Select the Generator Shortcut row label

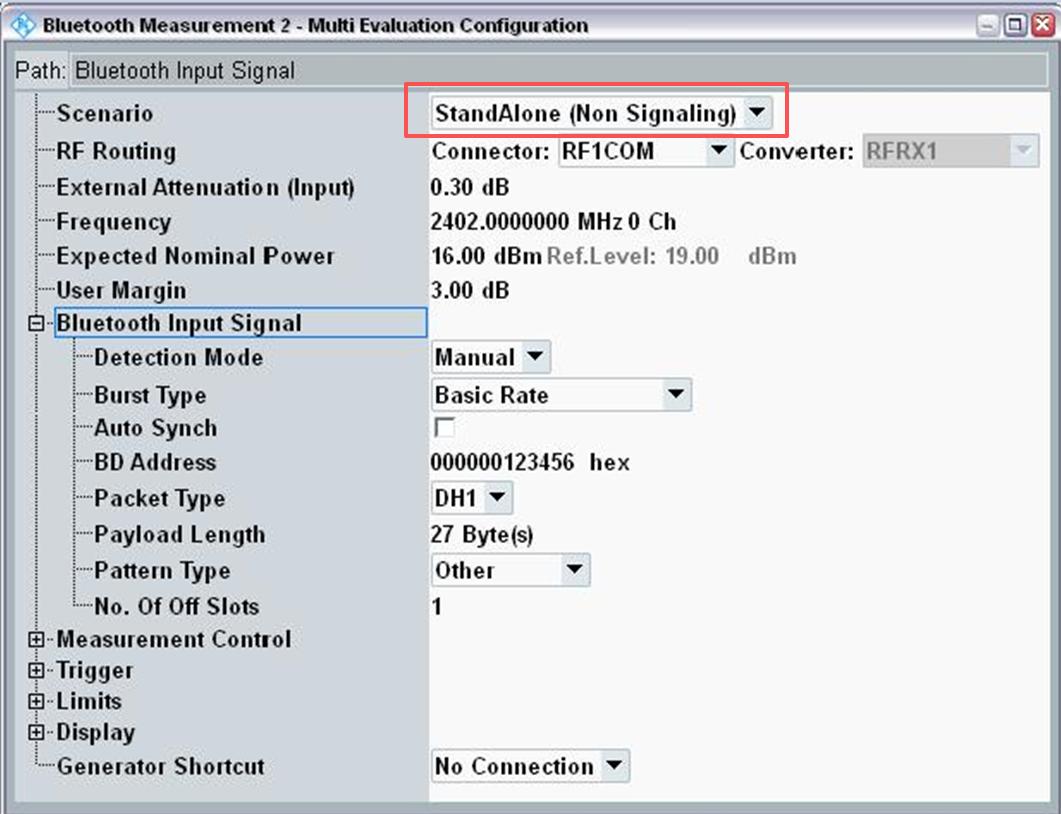coord(160,766)
